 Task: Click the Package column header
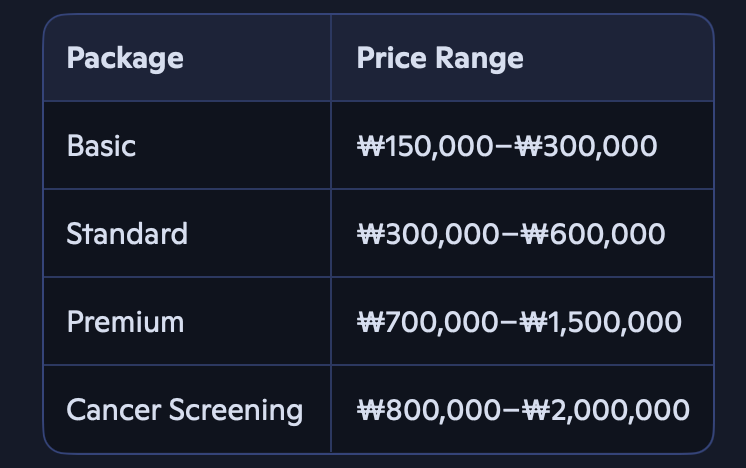click(187, 58)
